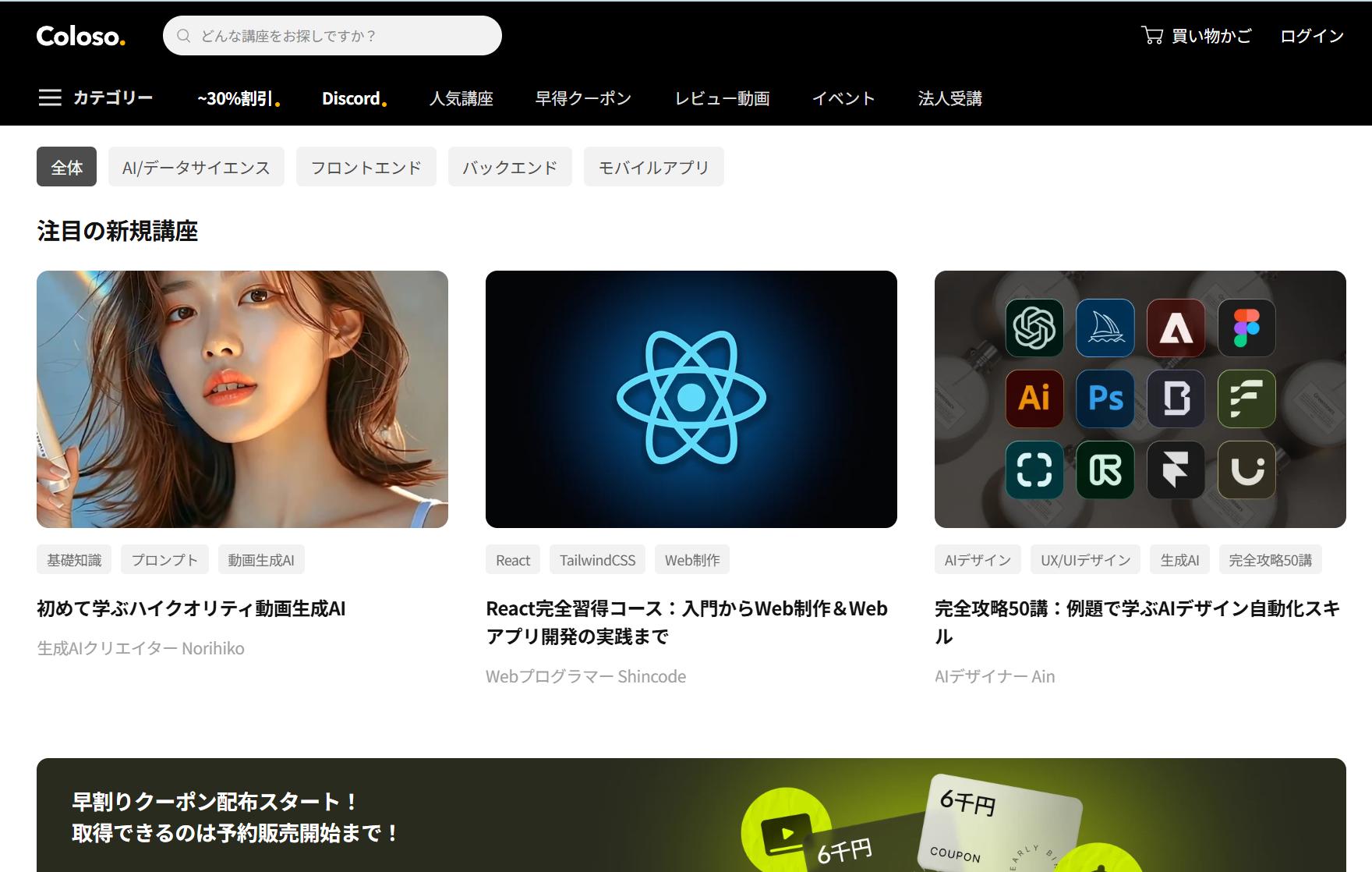
Task: Click instructor 生成AIクリエイター Norihiko
Action: [x=140, y=648]
